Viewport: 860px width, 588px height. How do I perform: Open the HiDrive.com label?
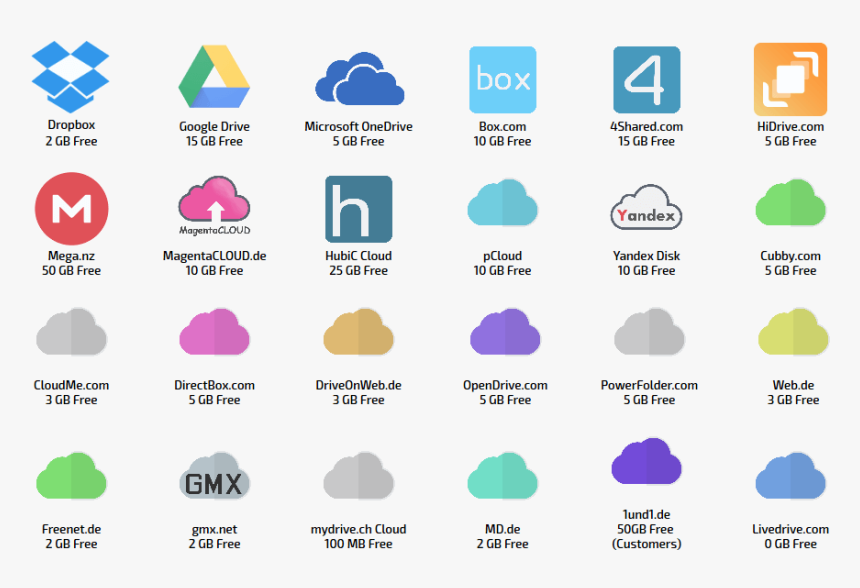(x=790, y=127)
